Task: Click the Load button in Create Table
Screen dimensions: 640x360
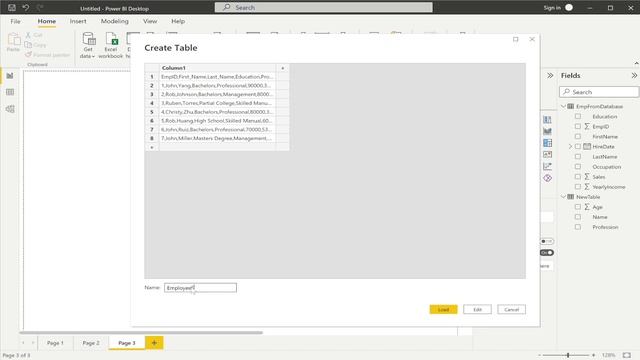Action: (x=443, y=309)
